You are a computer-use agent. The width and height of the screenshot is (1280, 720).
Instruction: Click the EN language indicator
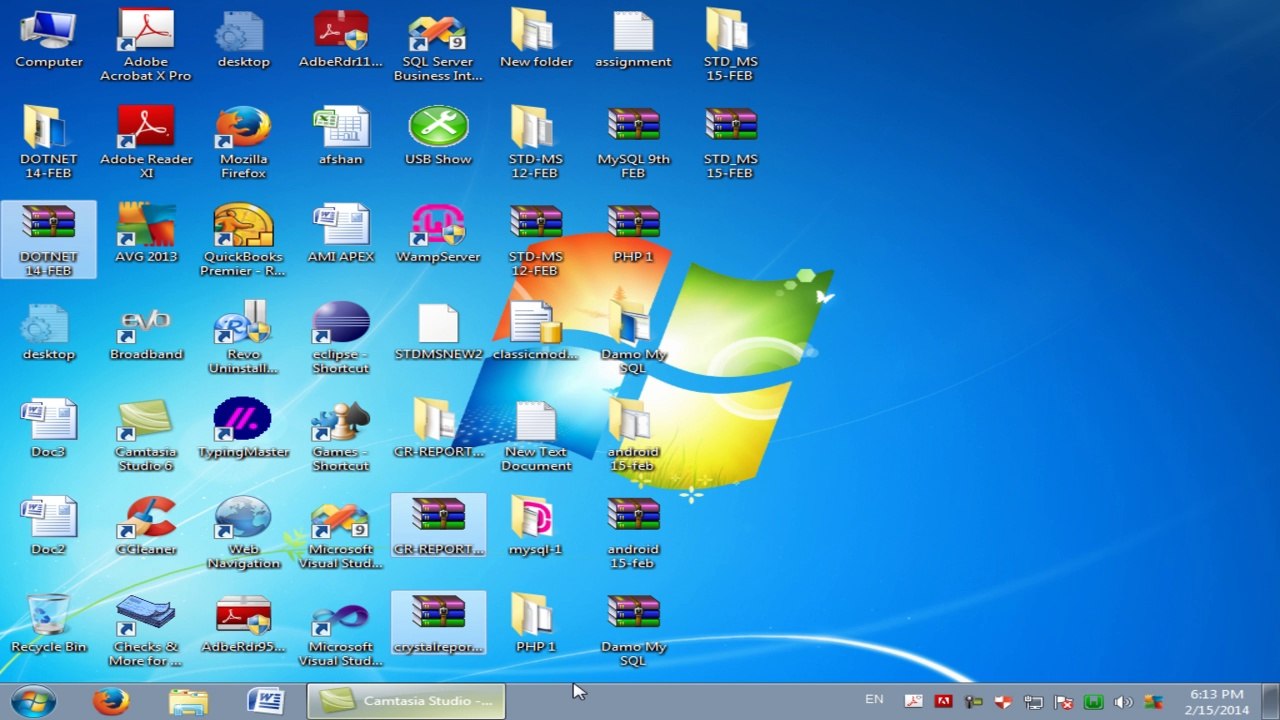coord(874,700)
